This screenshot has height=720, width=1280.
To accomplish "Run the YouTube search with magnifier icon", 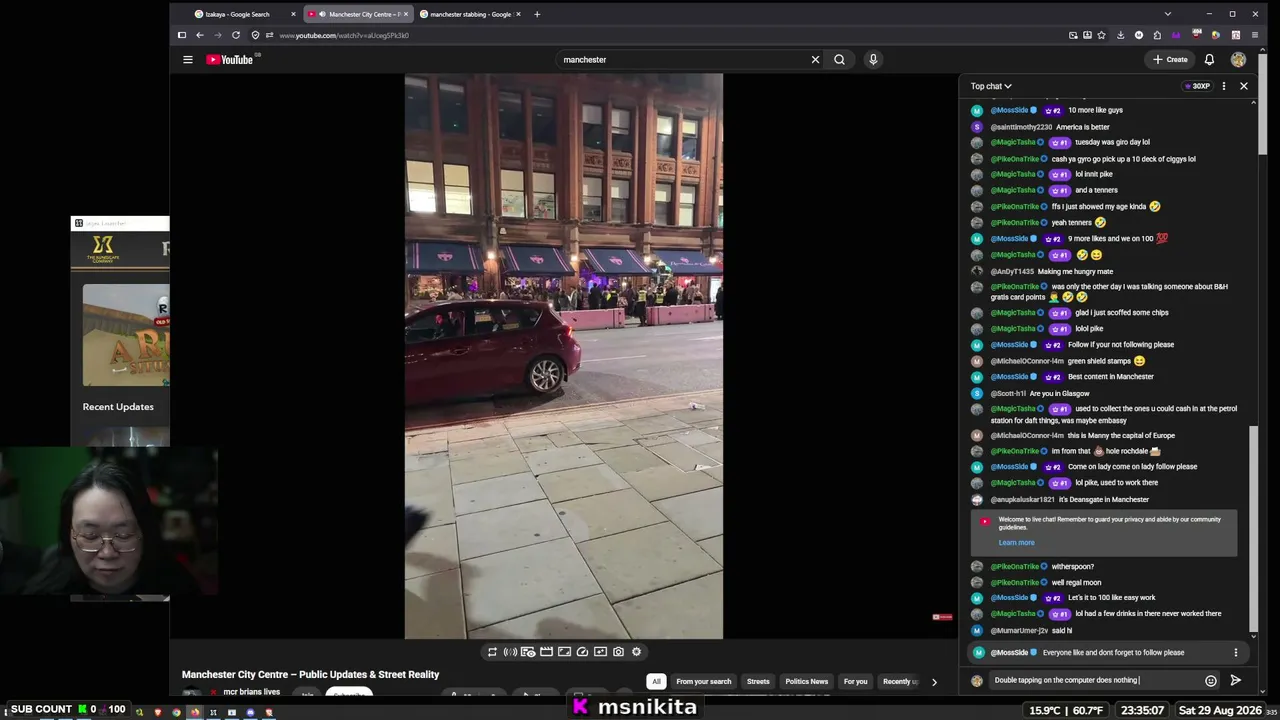I will click(839, 59).
